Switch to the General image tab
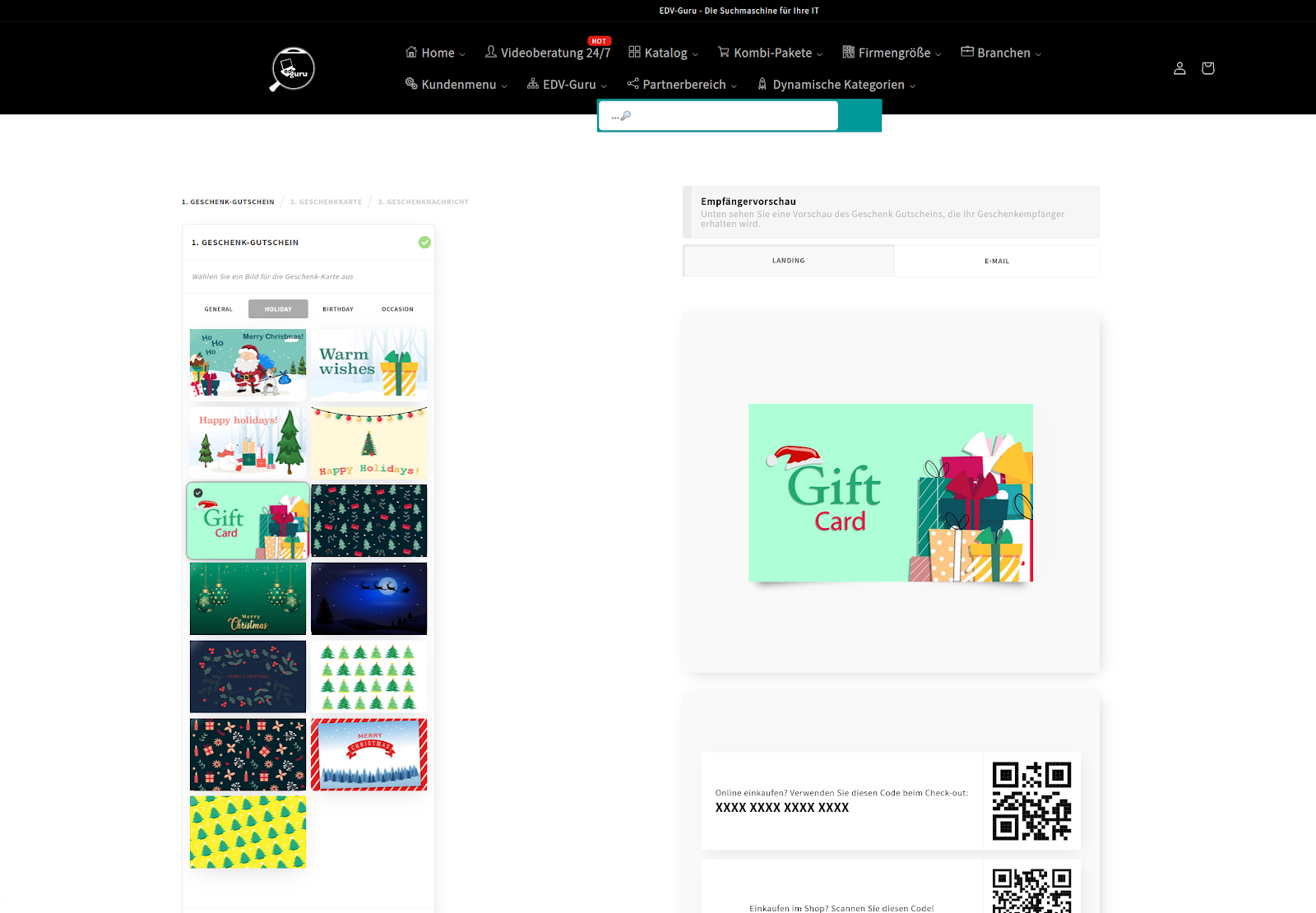The height and width of the screenshot is (913, 1316). point(219,309)
